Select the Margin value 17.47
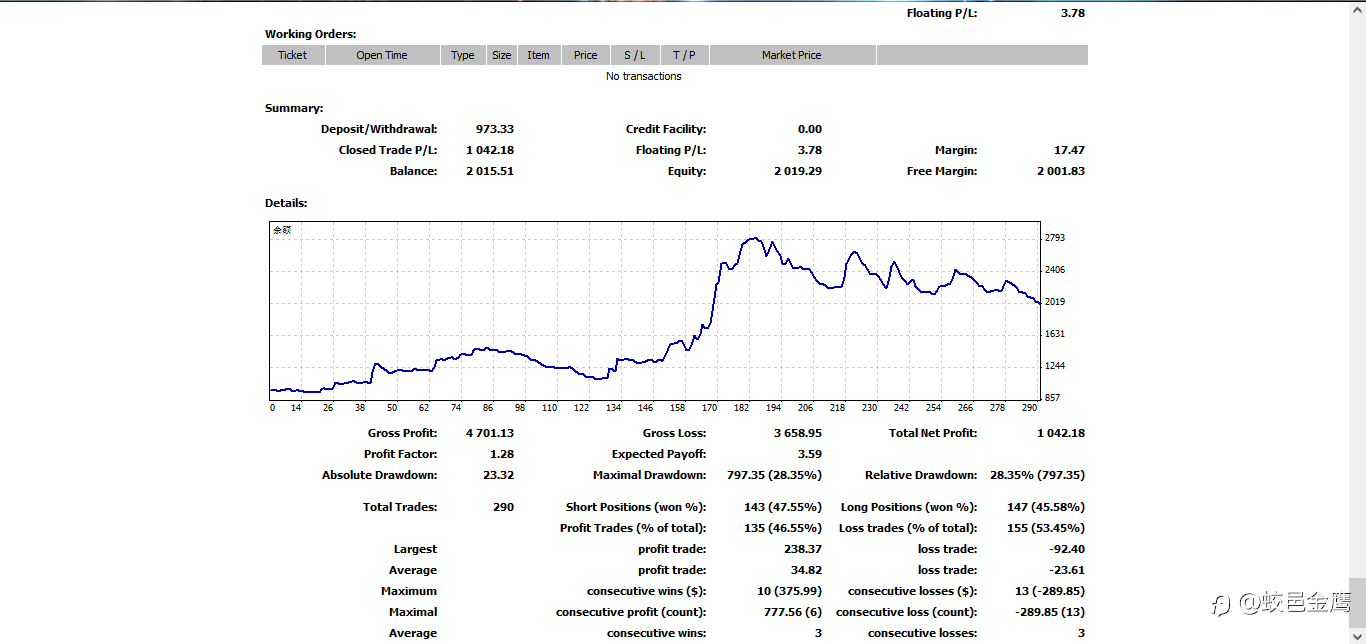Screen dimensions: 1366x644 [x=1069, y=150]
